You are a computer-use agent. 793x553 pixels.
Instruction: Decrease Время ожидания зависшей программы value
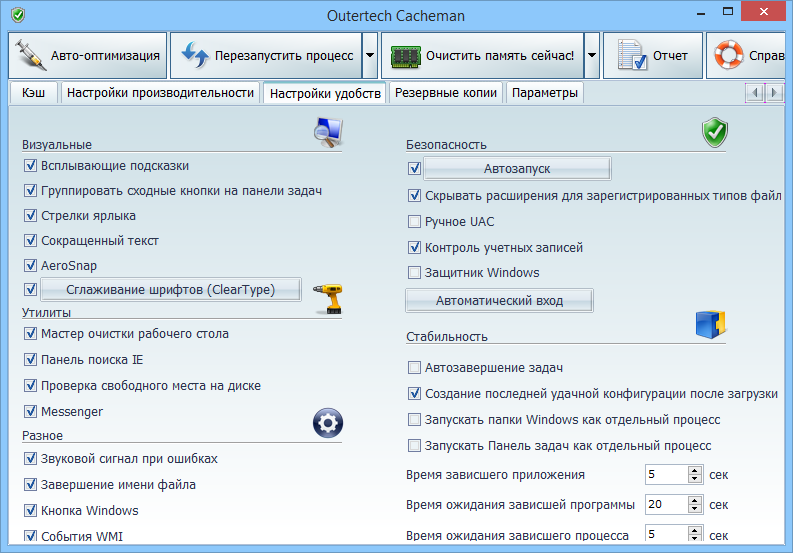tap(695, 508)
